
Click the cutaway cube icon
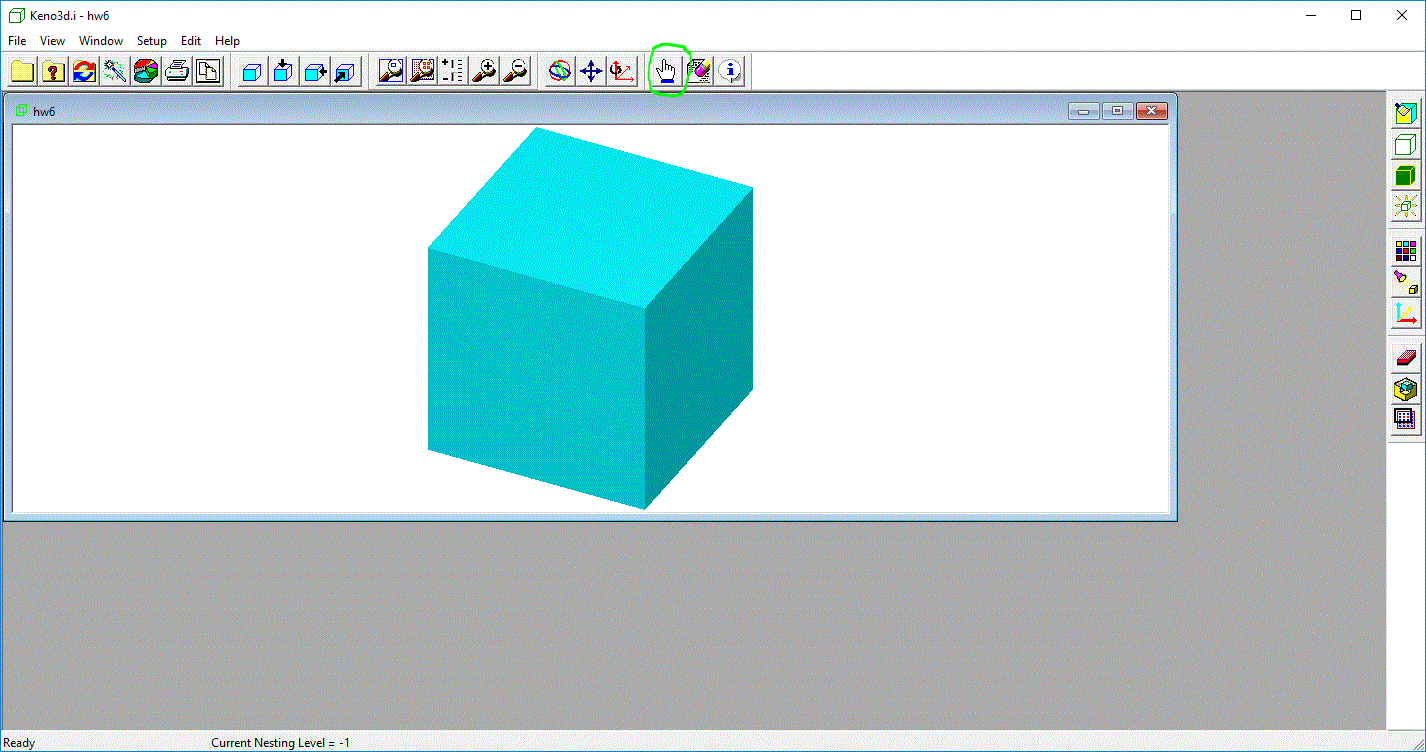pyautogui.click(x=1406, y=388)
